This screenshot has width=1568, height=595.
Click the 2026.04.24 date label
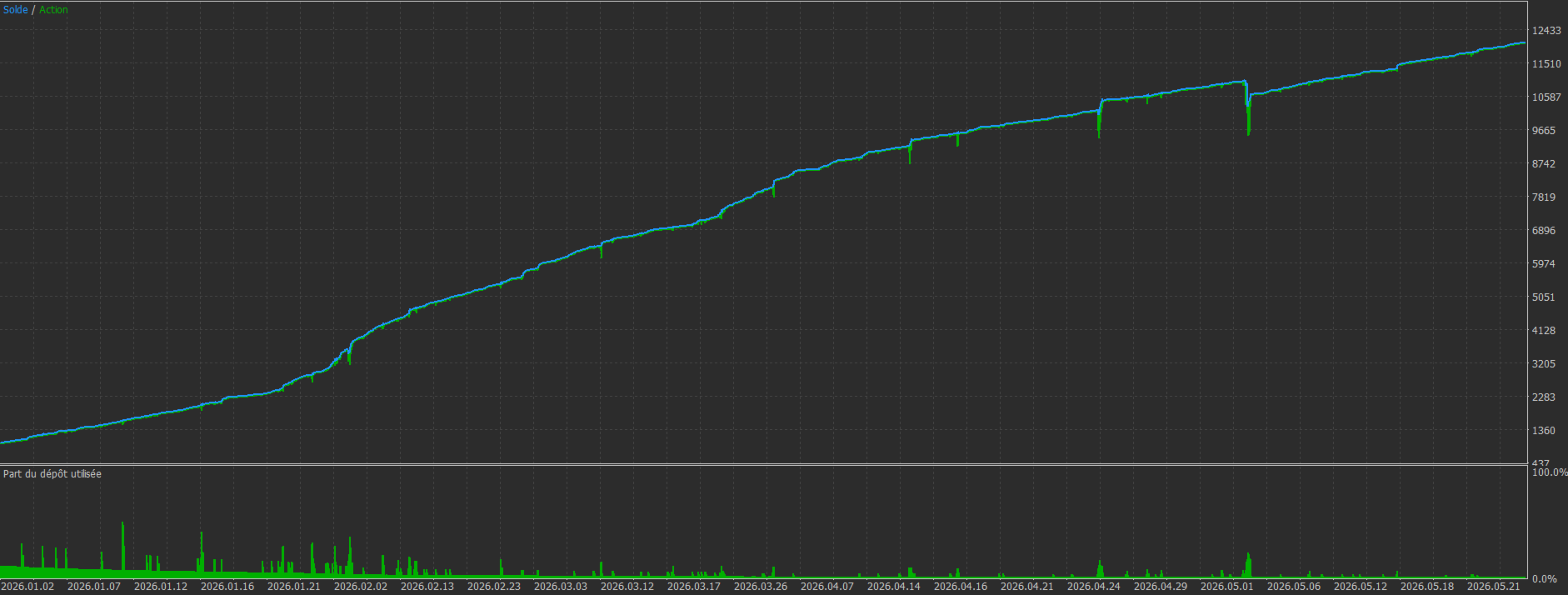click(1094, 587)
